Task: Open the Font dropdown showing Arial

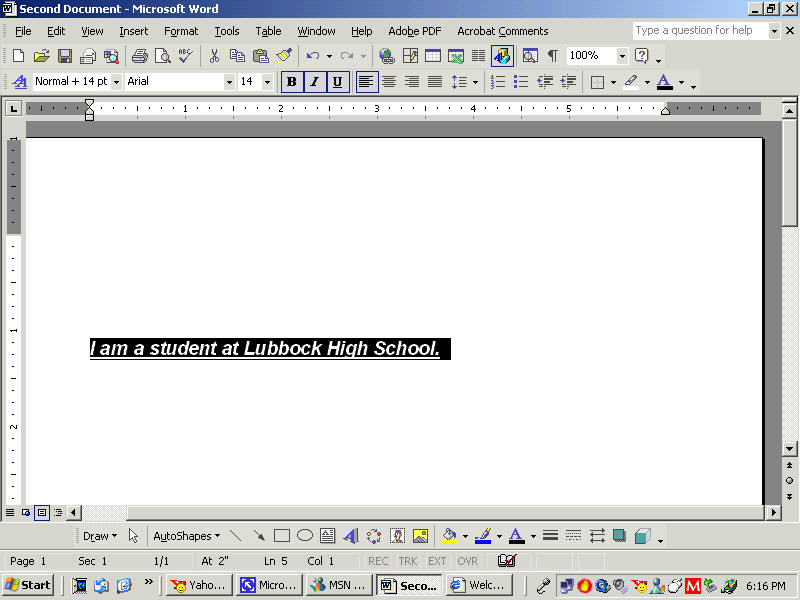Action: point(229,82)
